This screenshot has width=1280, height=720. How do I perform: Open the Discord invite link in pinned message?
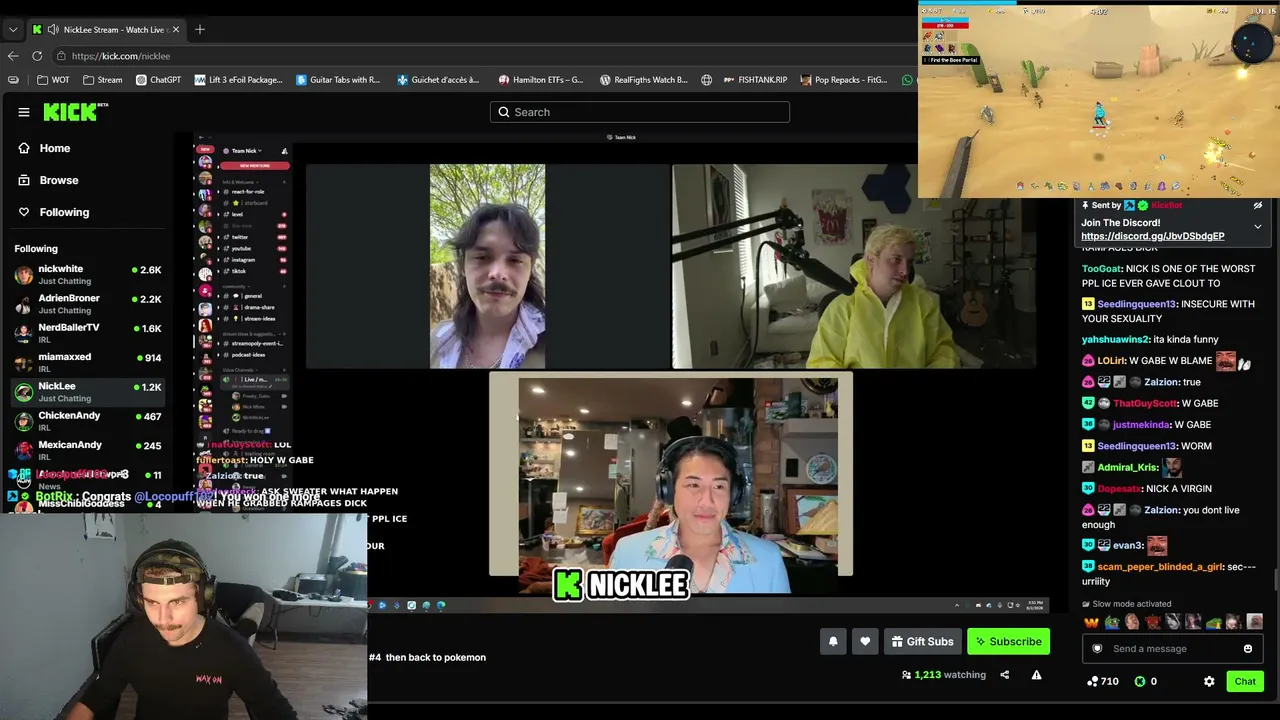[1152, 236]
